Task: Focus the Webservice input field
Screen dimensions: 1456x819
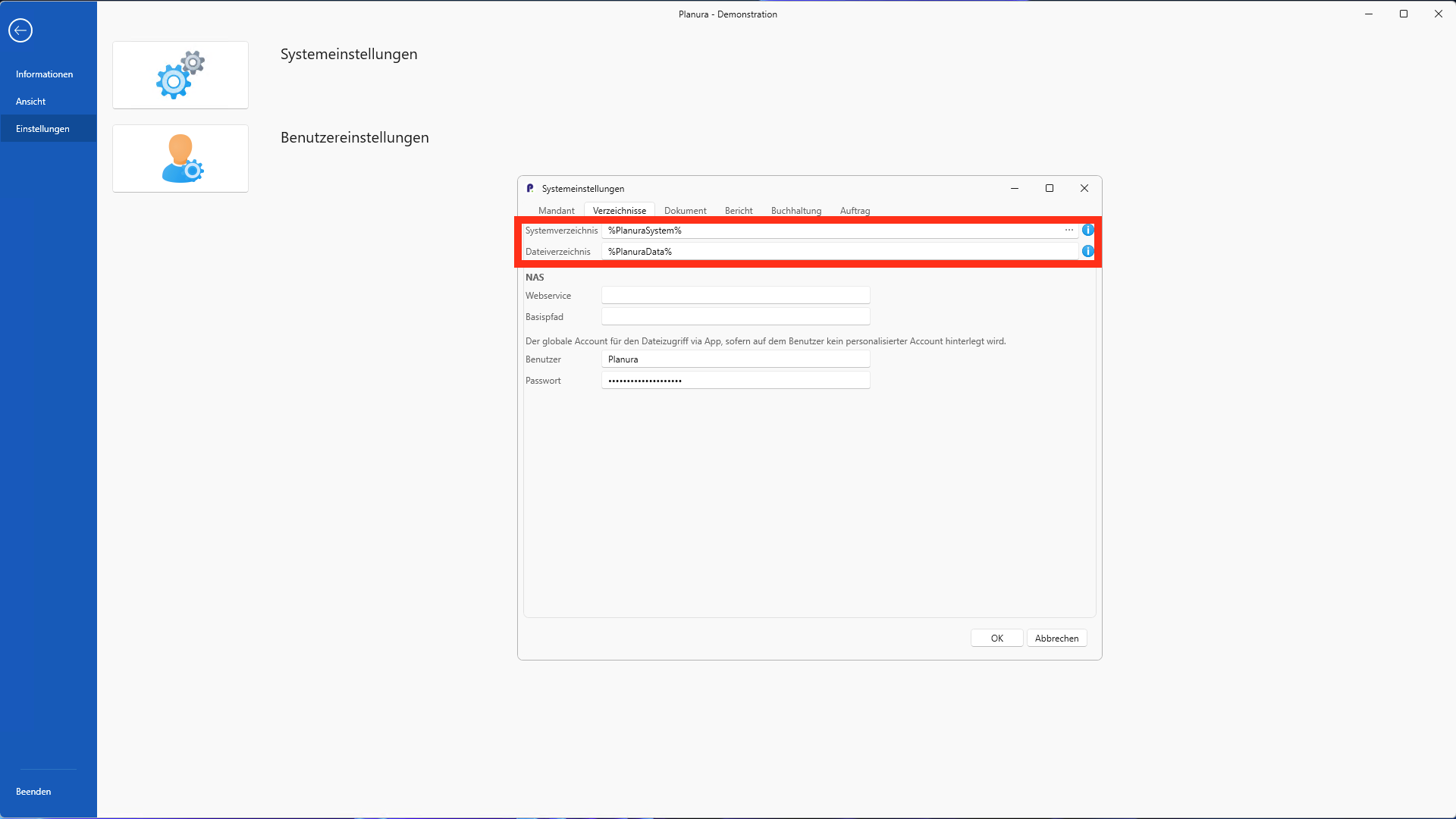Action: (x=735, y=296)
